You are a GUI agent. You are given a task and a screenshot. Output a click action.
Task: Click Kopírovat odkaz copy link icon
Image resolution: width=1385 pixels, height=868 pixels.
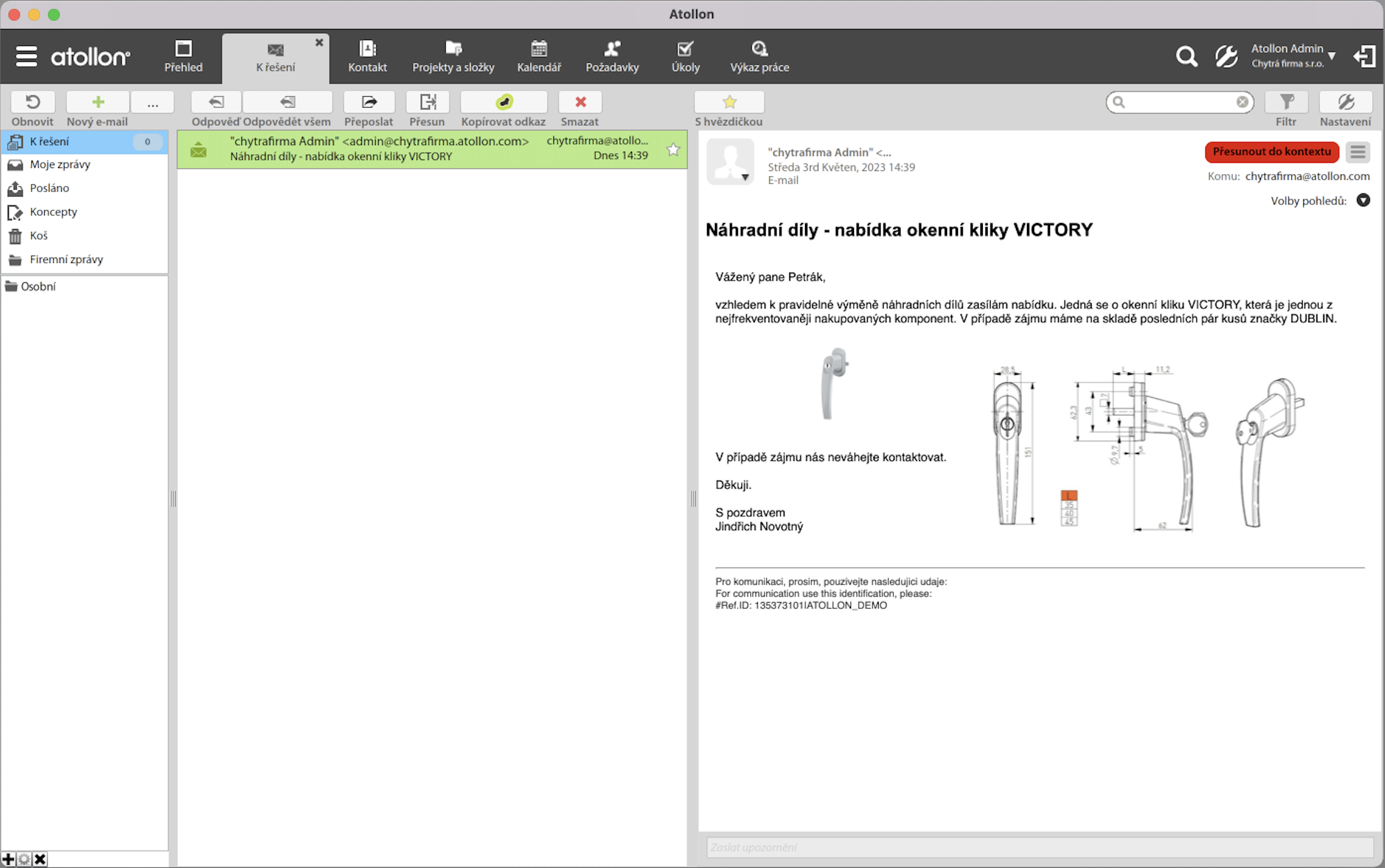pyautogui.click(x=504, y=102)
